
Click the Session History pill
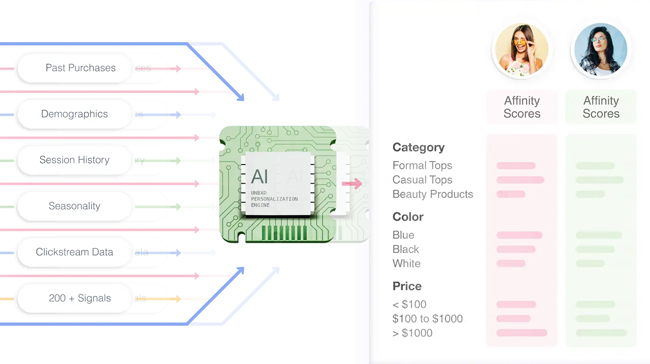click(74, 160)
